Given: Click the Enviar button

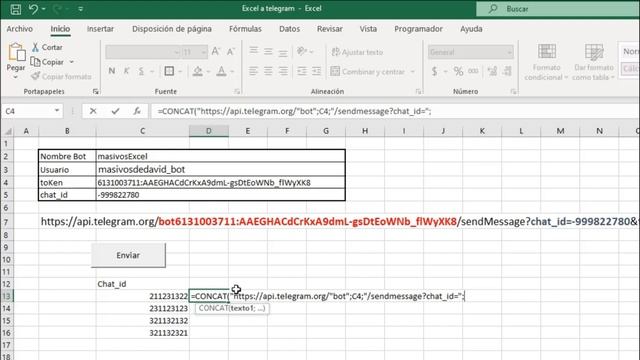Looking at the screenshot, I should 128,255.
